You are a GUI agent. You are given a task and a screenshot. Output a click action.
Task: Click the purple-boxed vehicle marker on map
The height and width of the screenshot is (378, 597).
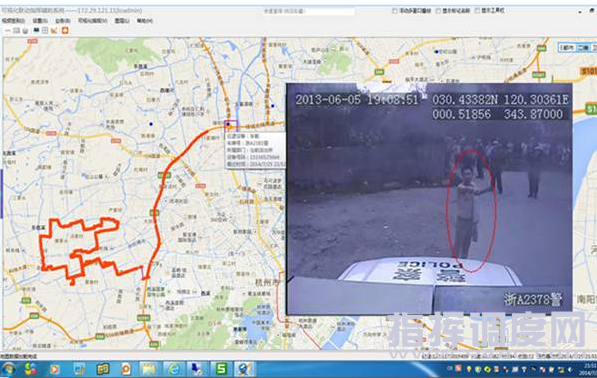(x=231, y=125)
